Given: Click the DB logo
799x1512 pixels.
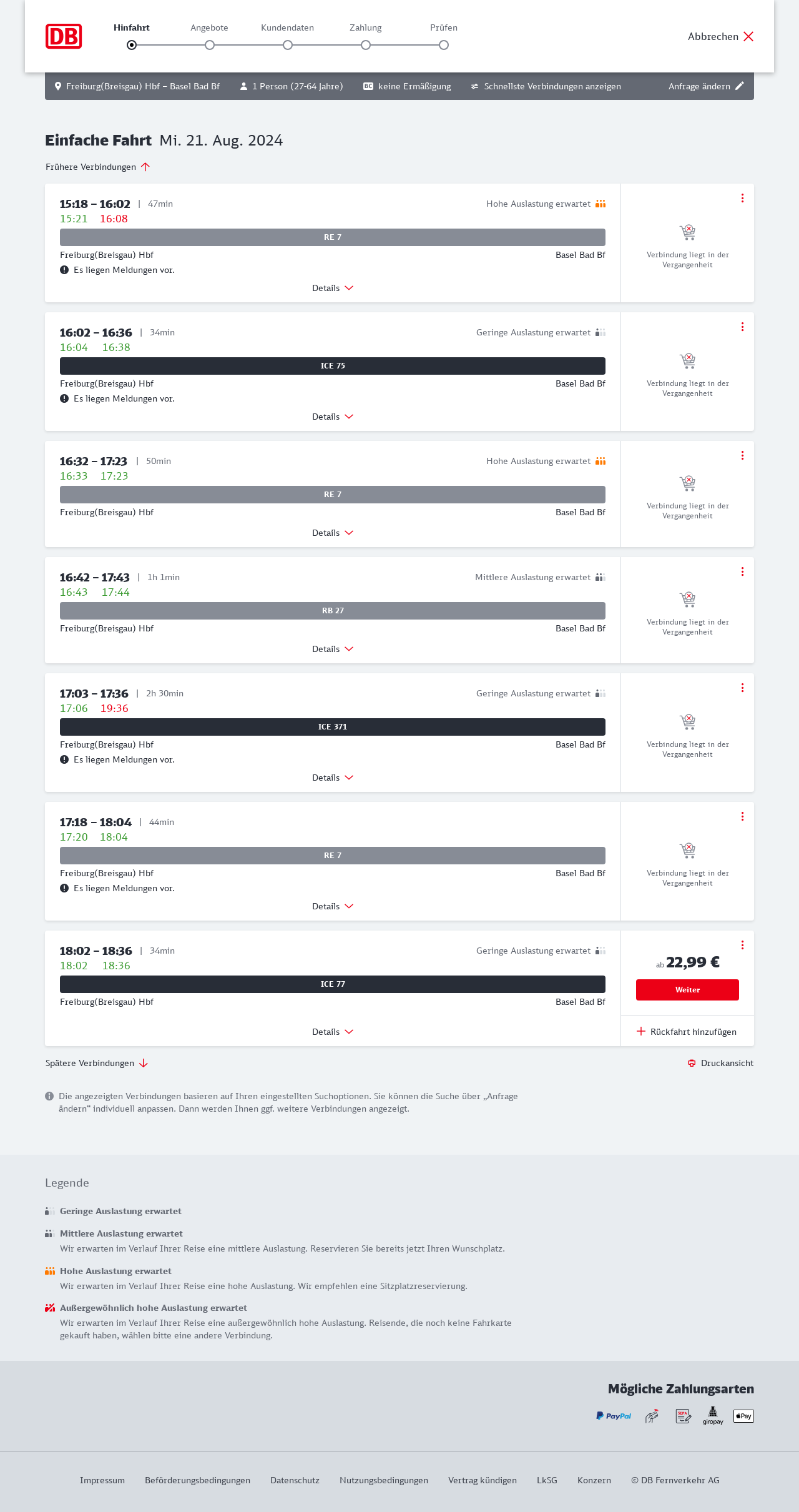Looking at the screenshot, I should [x=64, y=36].
